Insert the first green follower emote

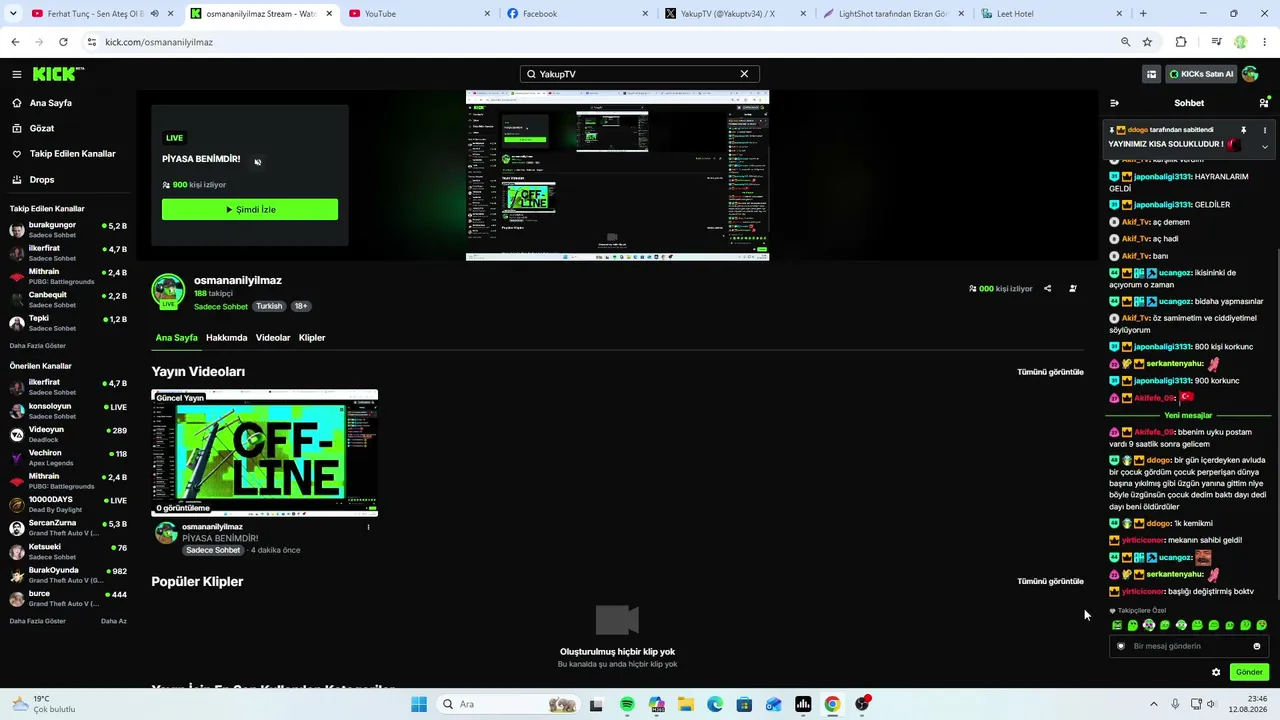(1117, 626)
